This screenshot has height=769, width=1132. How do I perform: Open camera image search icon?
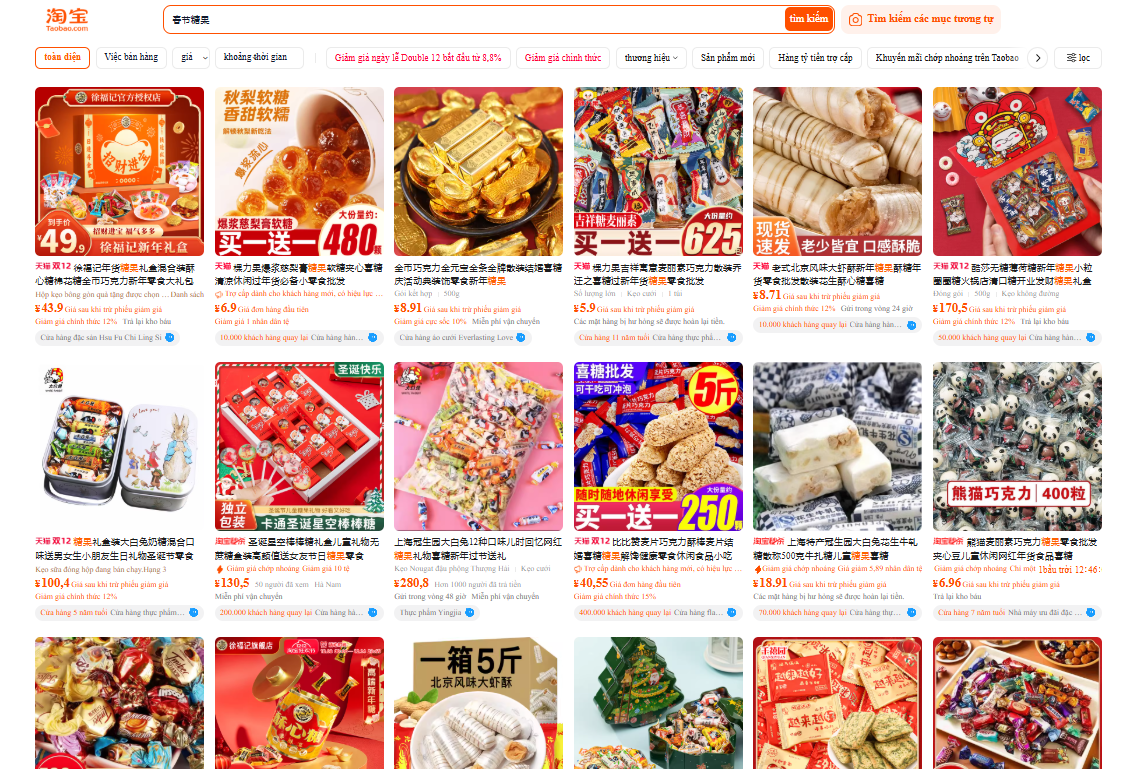855,19
